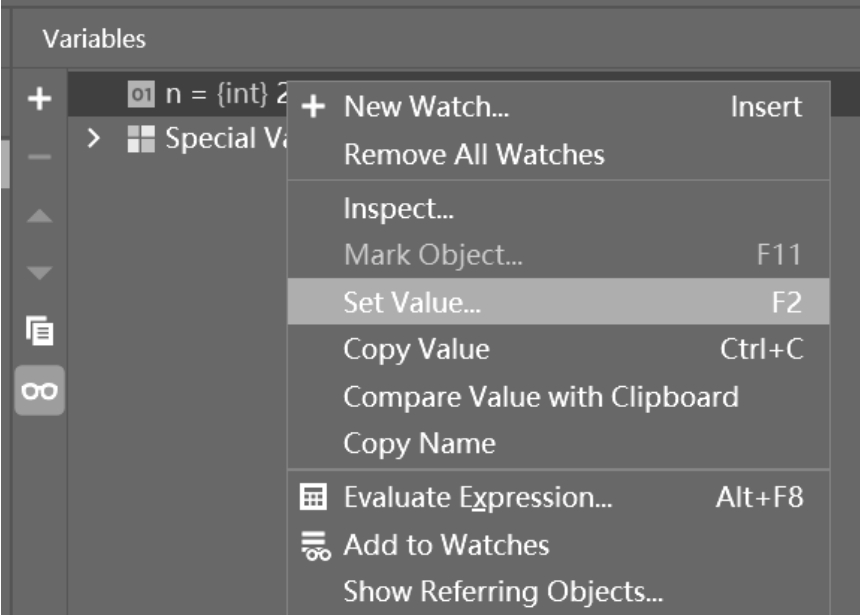Click the Variables panel header tab

(94, 39)
